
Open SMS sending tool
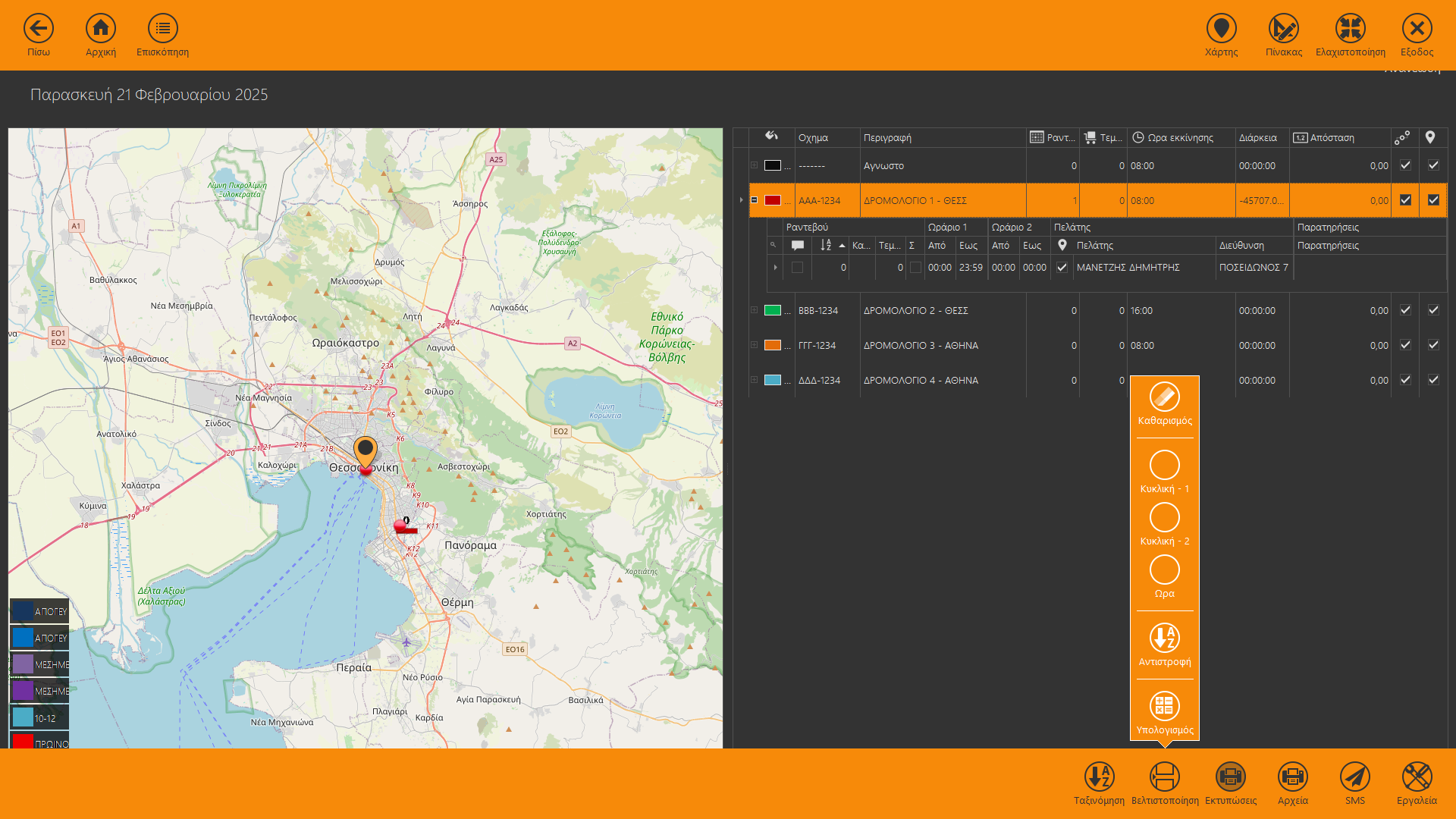click(x=1355, y=784)
